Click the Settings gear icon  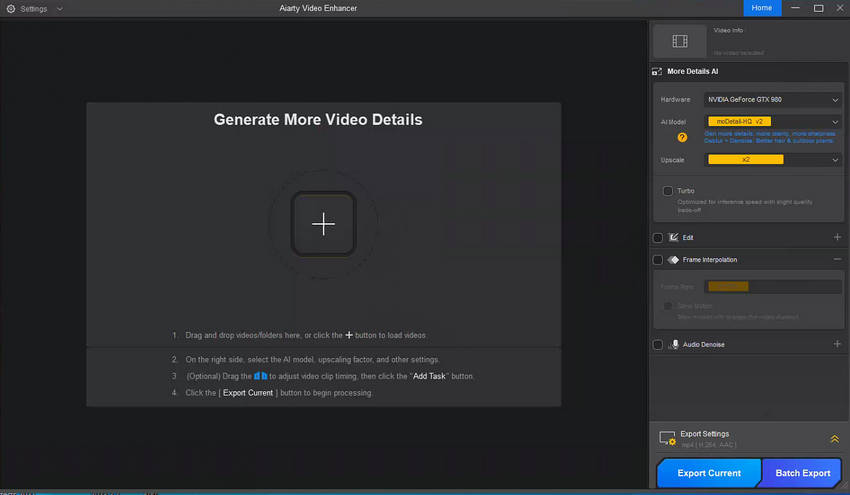[11, 9]
